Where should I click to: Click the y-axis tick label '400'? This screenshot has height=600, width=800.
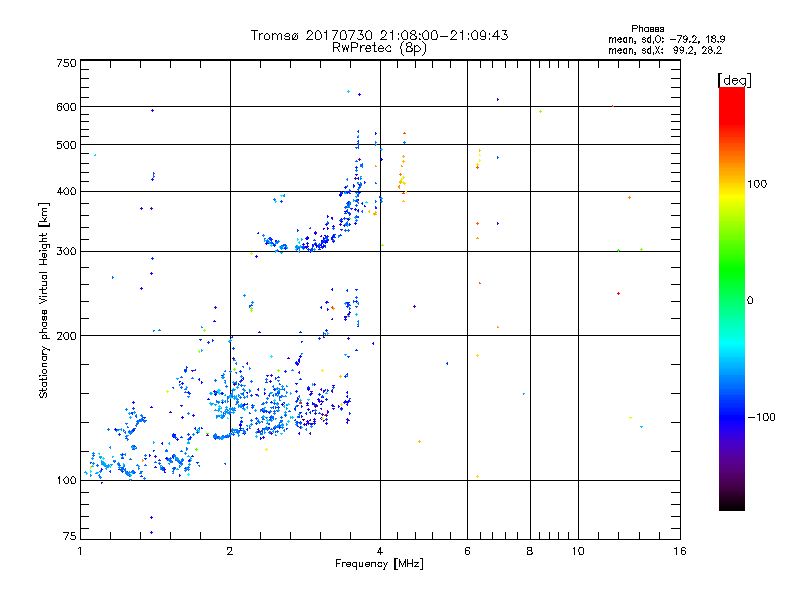[66, 192]
